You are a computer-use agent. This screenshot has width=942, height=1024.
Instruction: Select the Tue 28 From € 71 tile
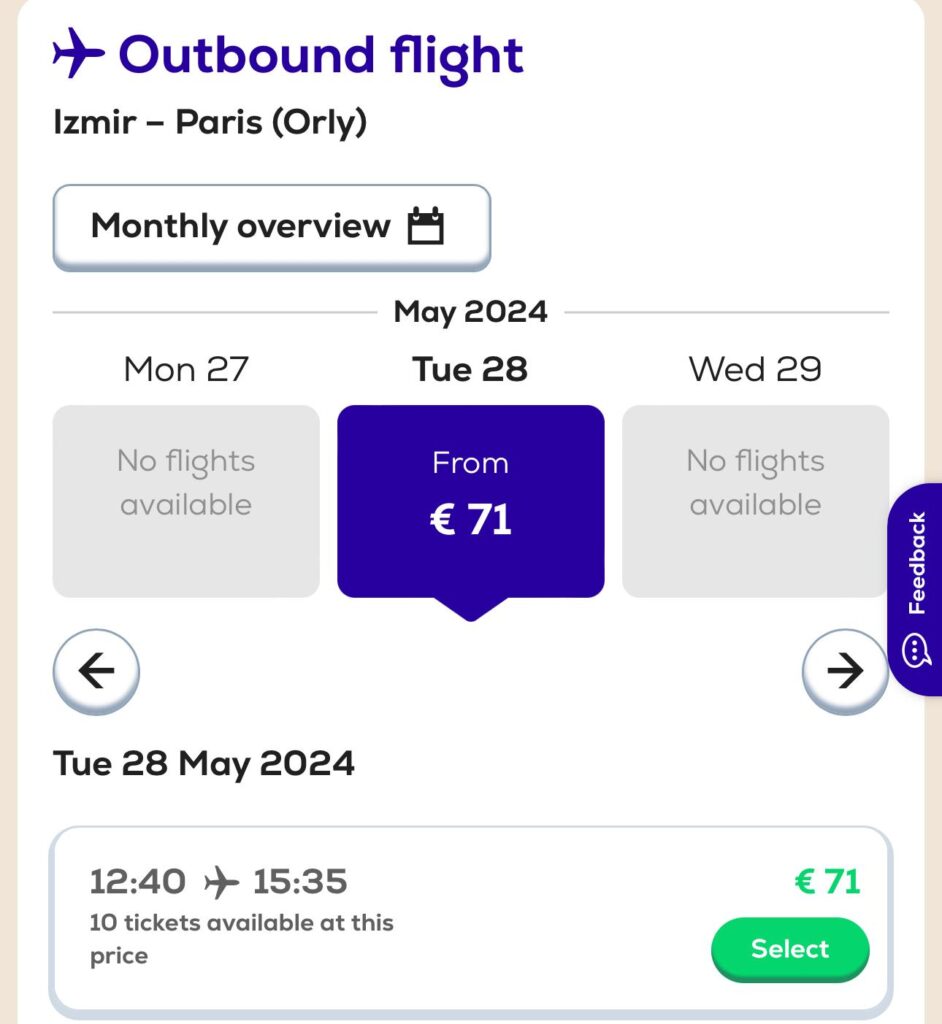click(471, 502)
